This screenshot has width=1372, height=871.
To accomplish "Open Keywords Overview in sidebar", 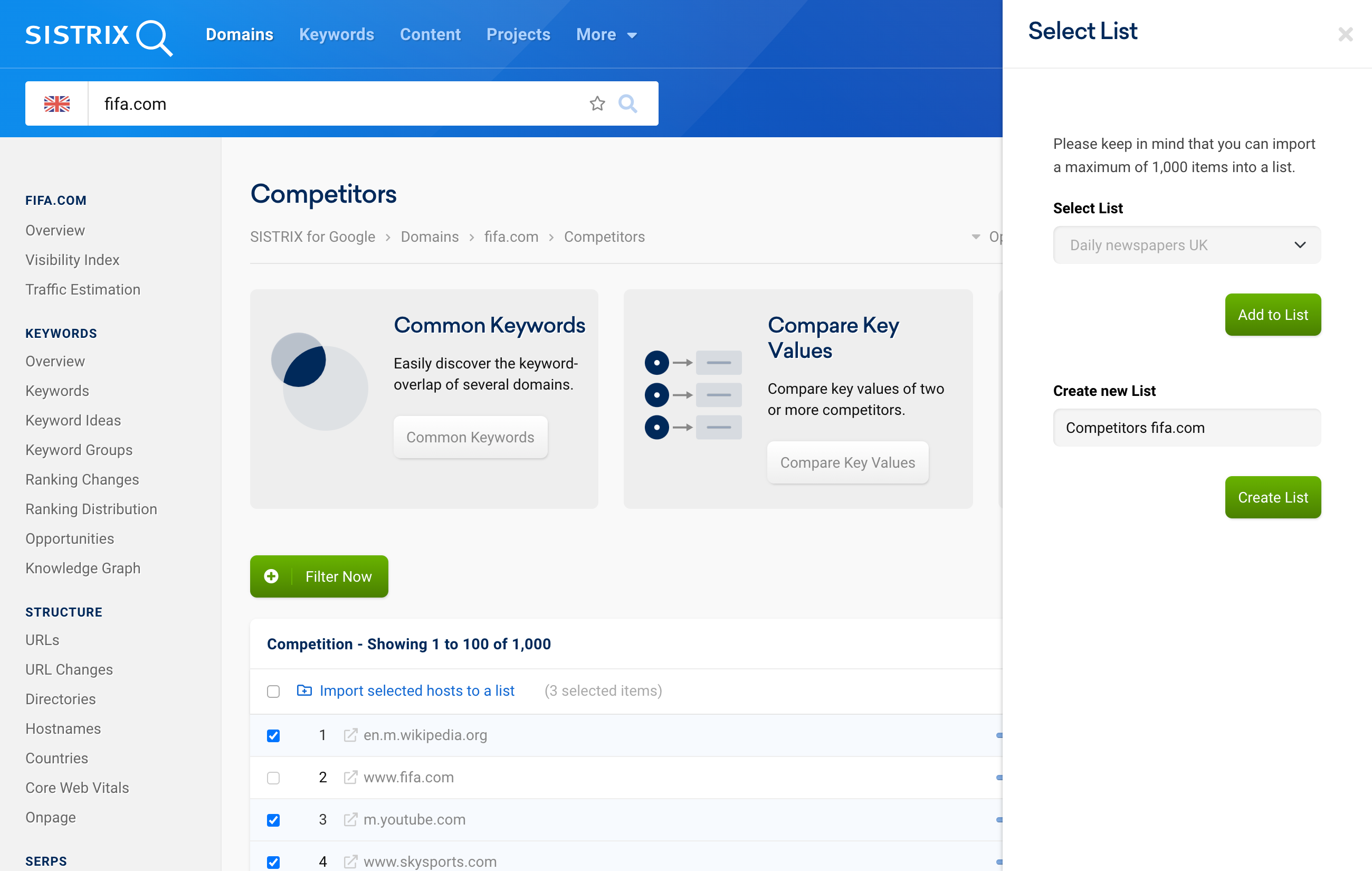I will click(55, 362).
